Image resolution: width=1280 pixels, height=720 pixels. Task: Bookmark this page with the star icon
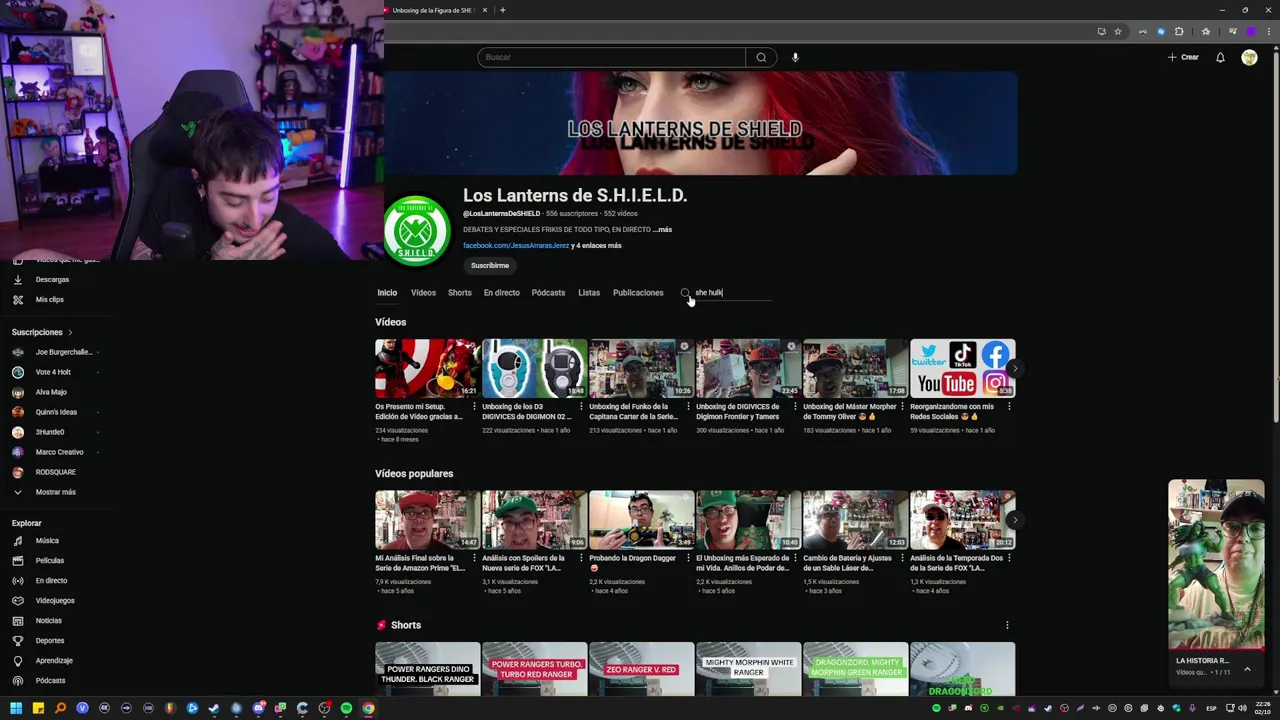click(1118, 31)
